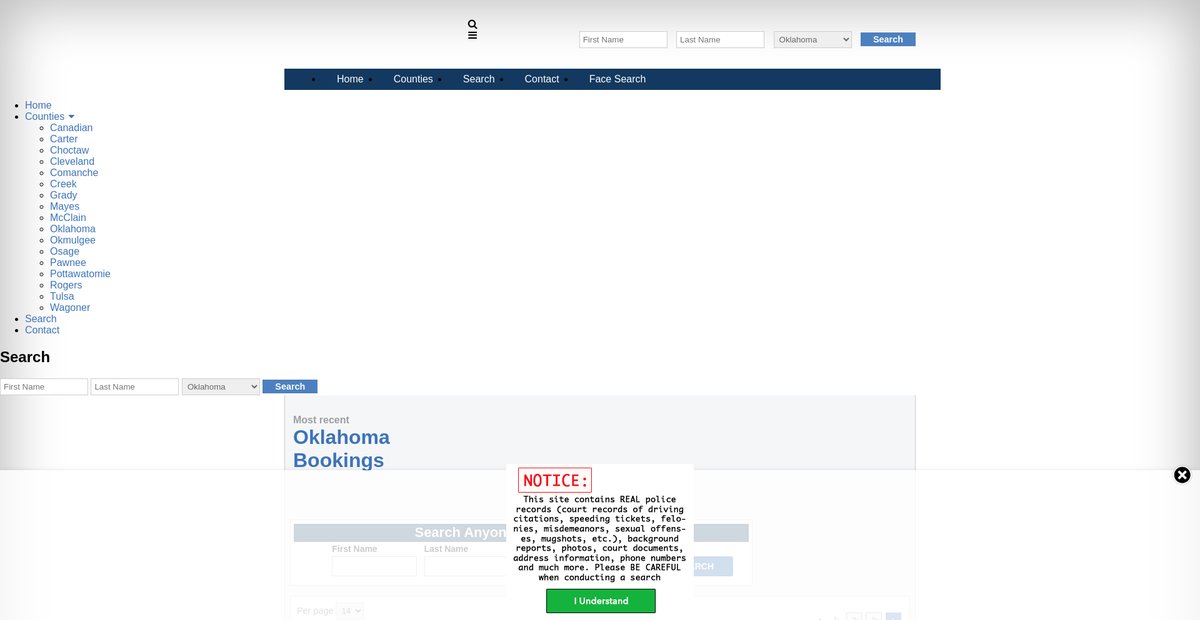The image size is (1200, 620).
Task: Click the Oklahoma Bookings heading link
Action: click(x=341, y=449)
